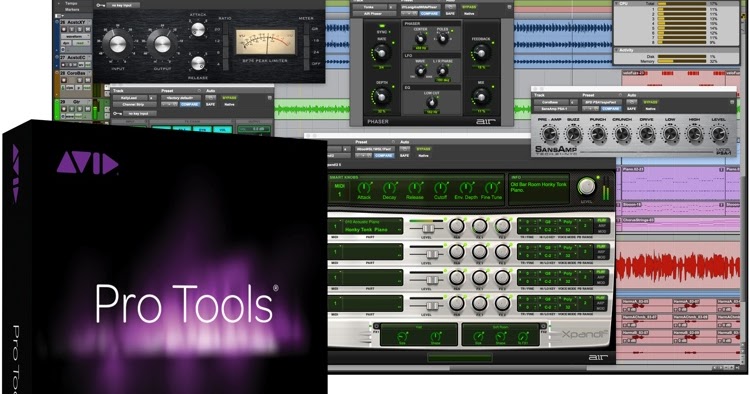Click COMPARE in Channel Strip plugin header
750x394 pixels.
pyautogui.click(x=190, y=104)
